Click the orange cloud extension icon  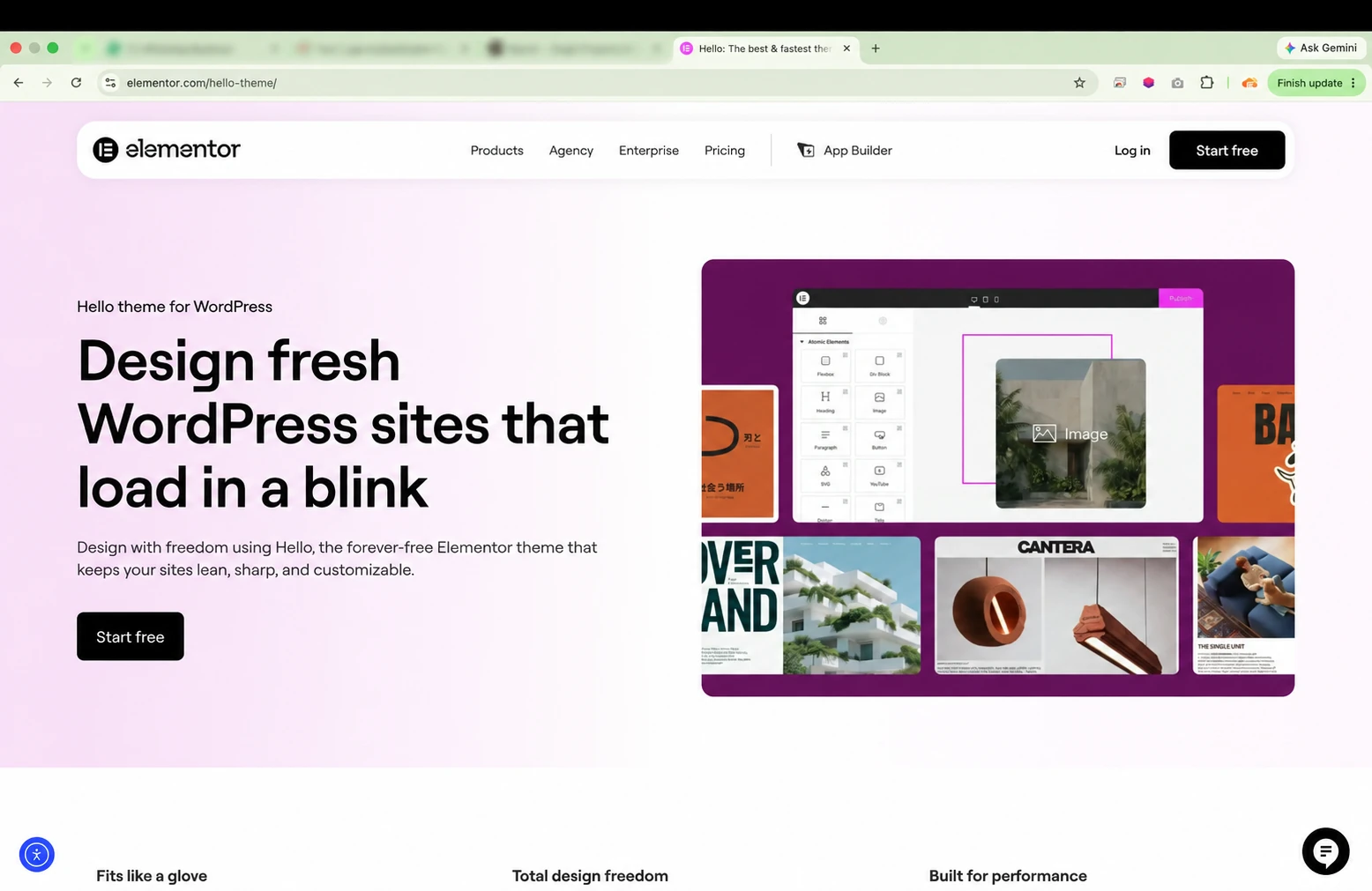pos(1249,83)
